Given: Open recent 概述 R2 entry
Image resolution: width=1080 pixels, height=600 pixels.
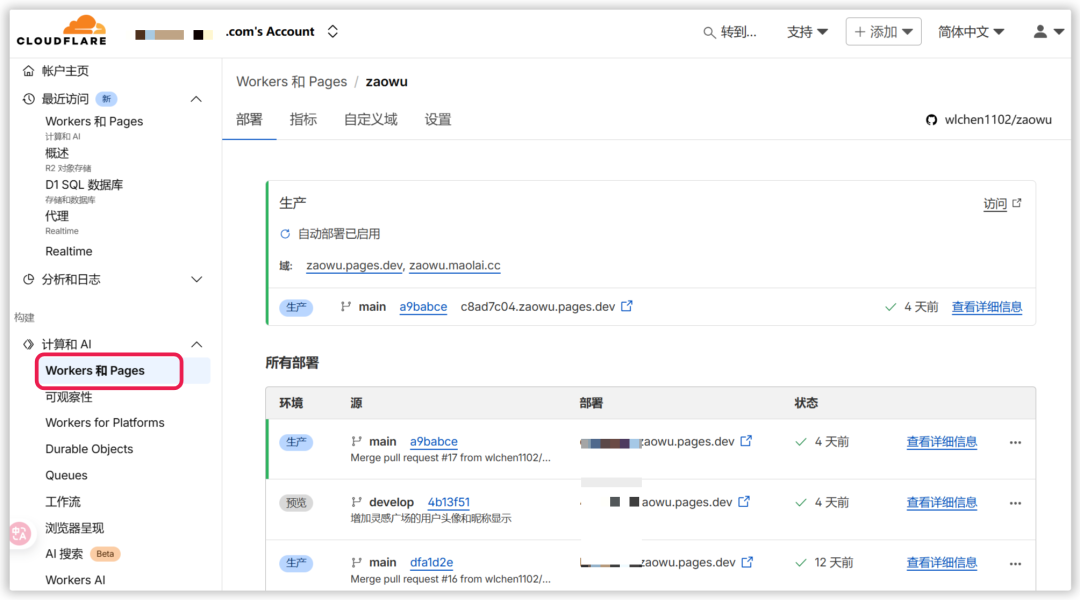Looking at the screenshot, I should [57, 153].
